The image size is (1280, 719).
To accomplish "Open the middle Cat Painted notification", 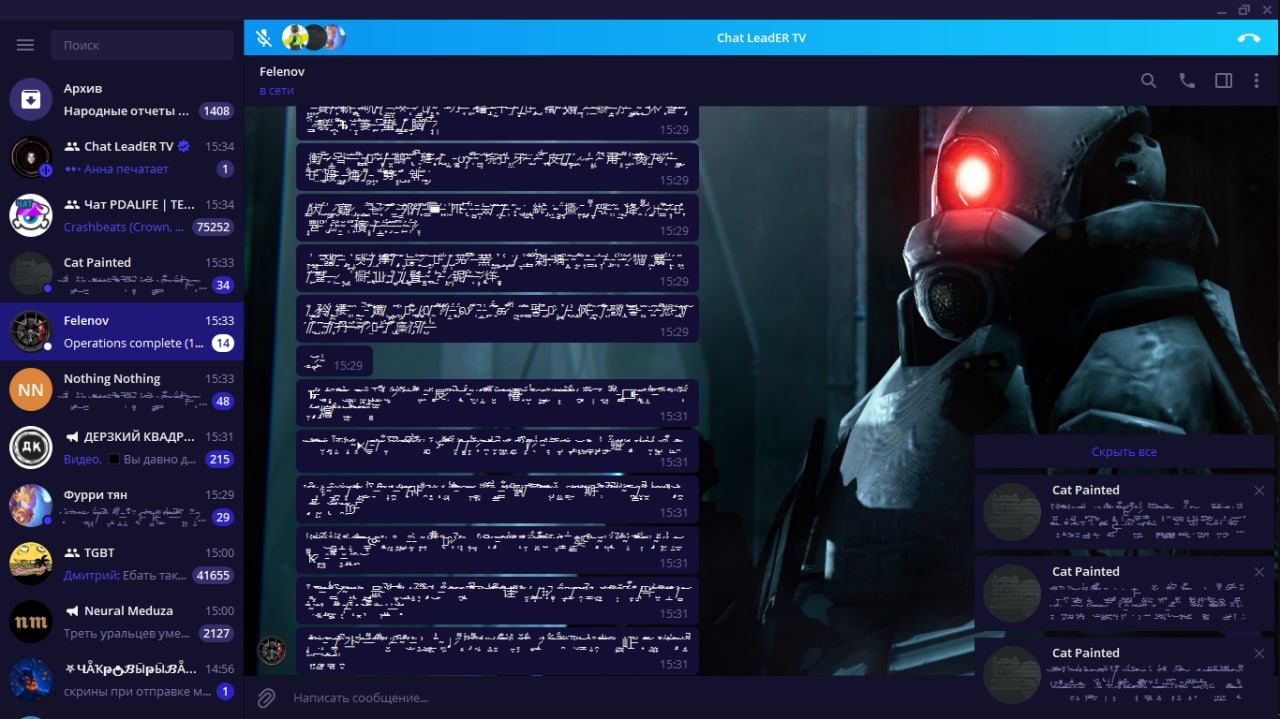I will coord(1124,593).
